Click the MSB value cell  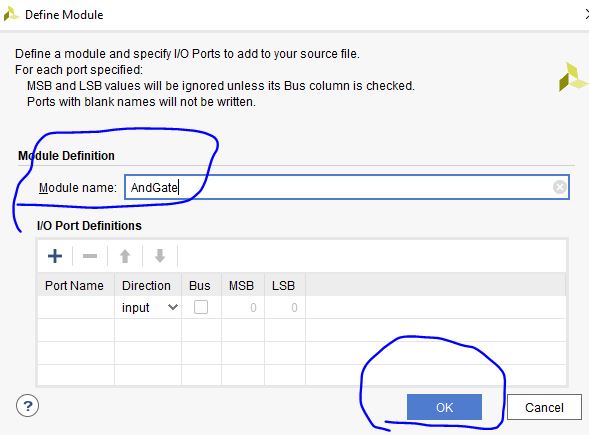click(243, 307)
